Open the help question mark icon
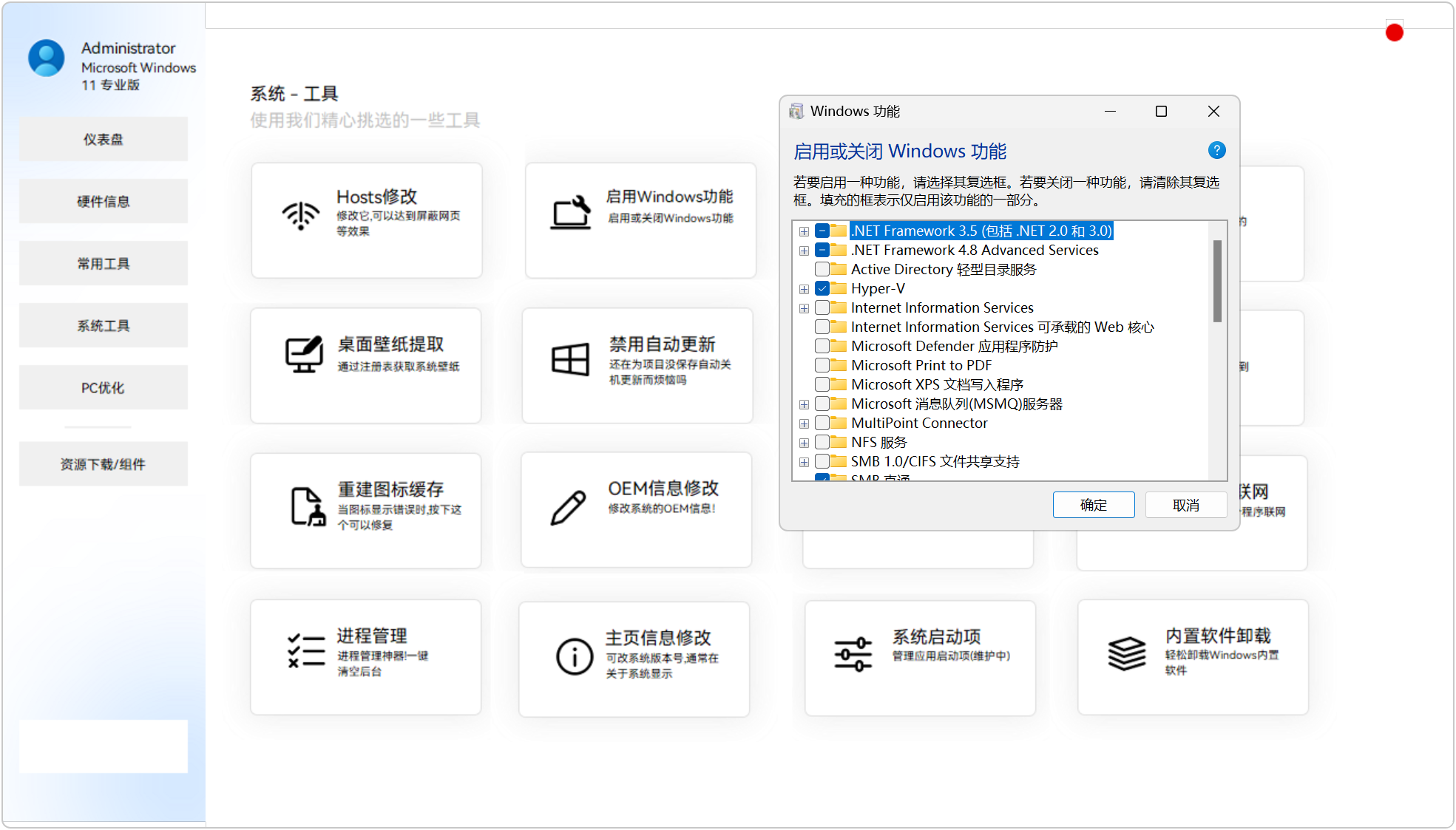 coord(1217,151)
